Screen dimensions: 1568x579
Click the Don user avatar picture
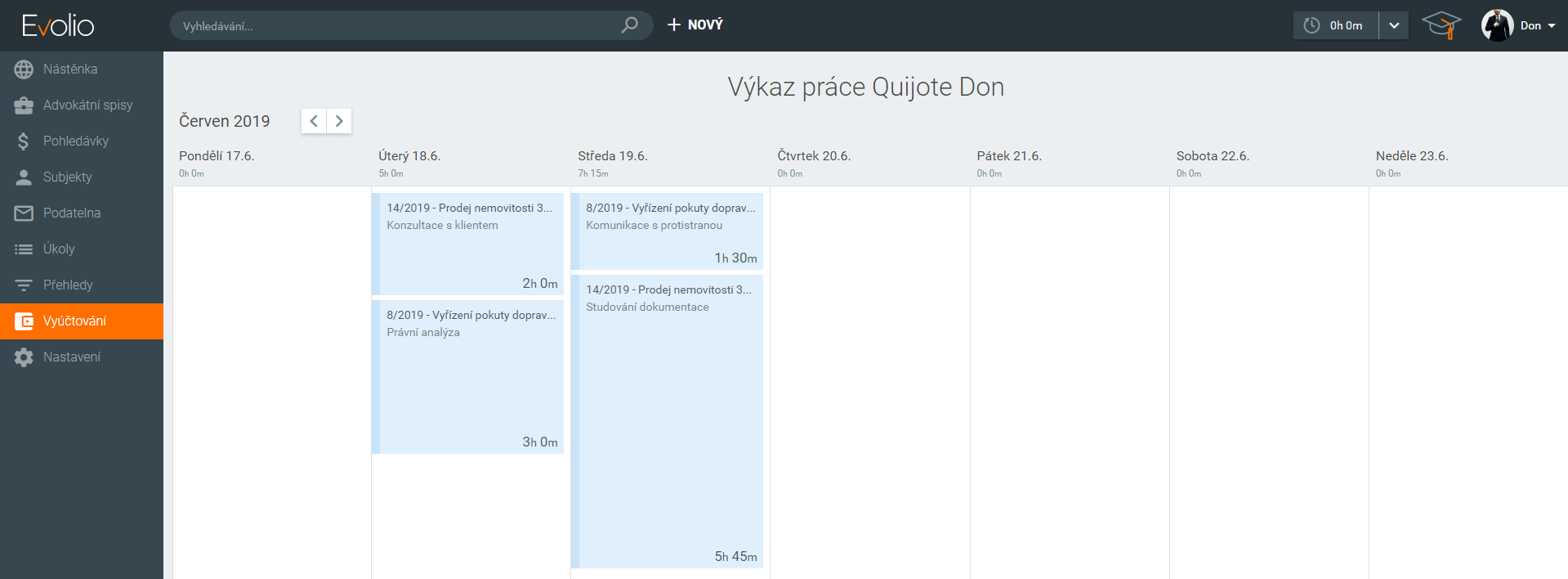pyautogui.click(x=1497, y=25)
